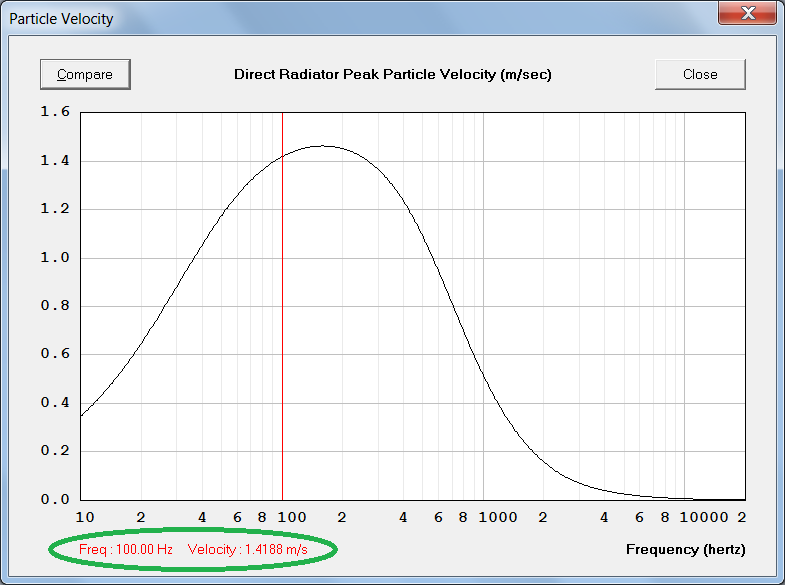Click the 0.2 y-axis label
The image size is (785, 585).
point(55,451)
